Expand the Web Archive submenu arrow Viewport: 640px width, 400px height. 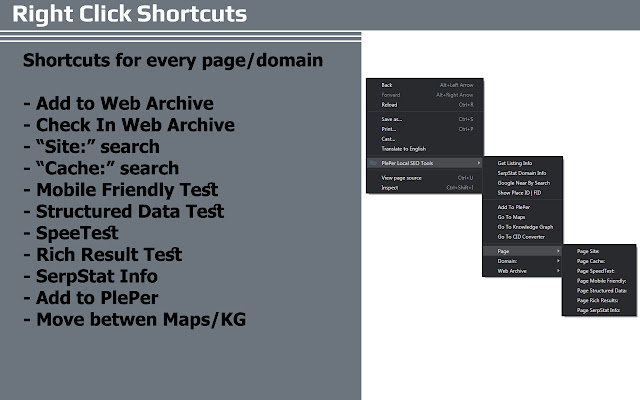558,271
